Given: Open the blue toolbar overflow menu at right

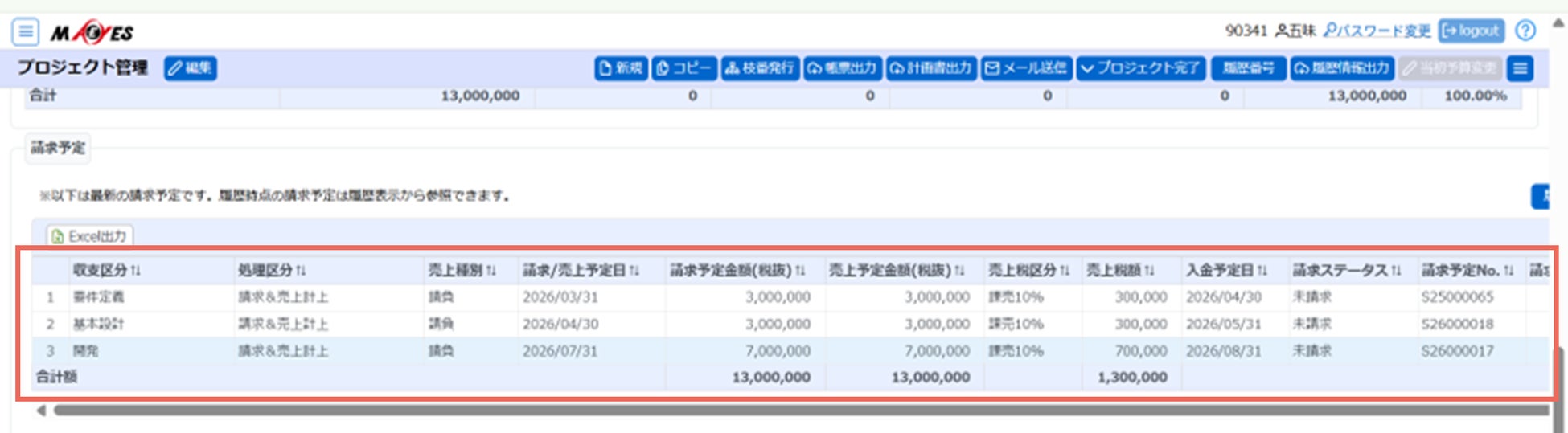Looking at the screenshot, I should coord(1520,68).
